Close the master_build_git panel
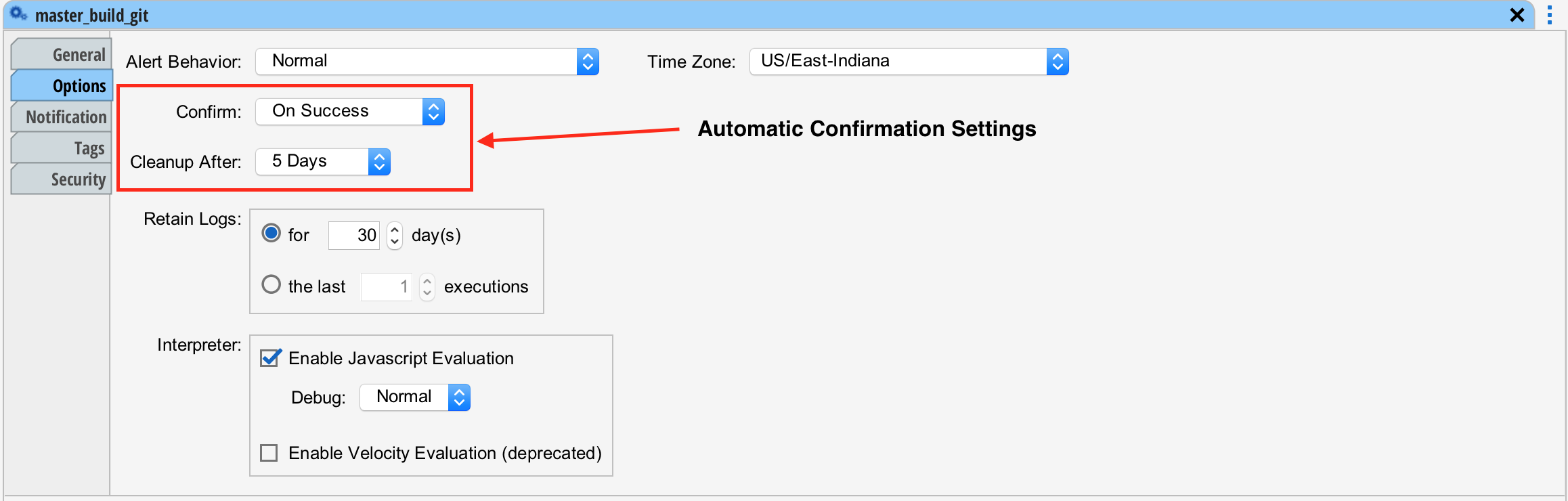Viewport: 1568px width, 501px height. 1517,15
